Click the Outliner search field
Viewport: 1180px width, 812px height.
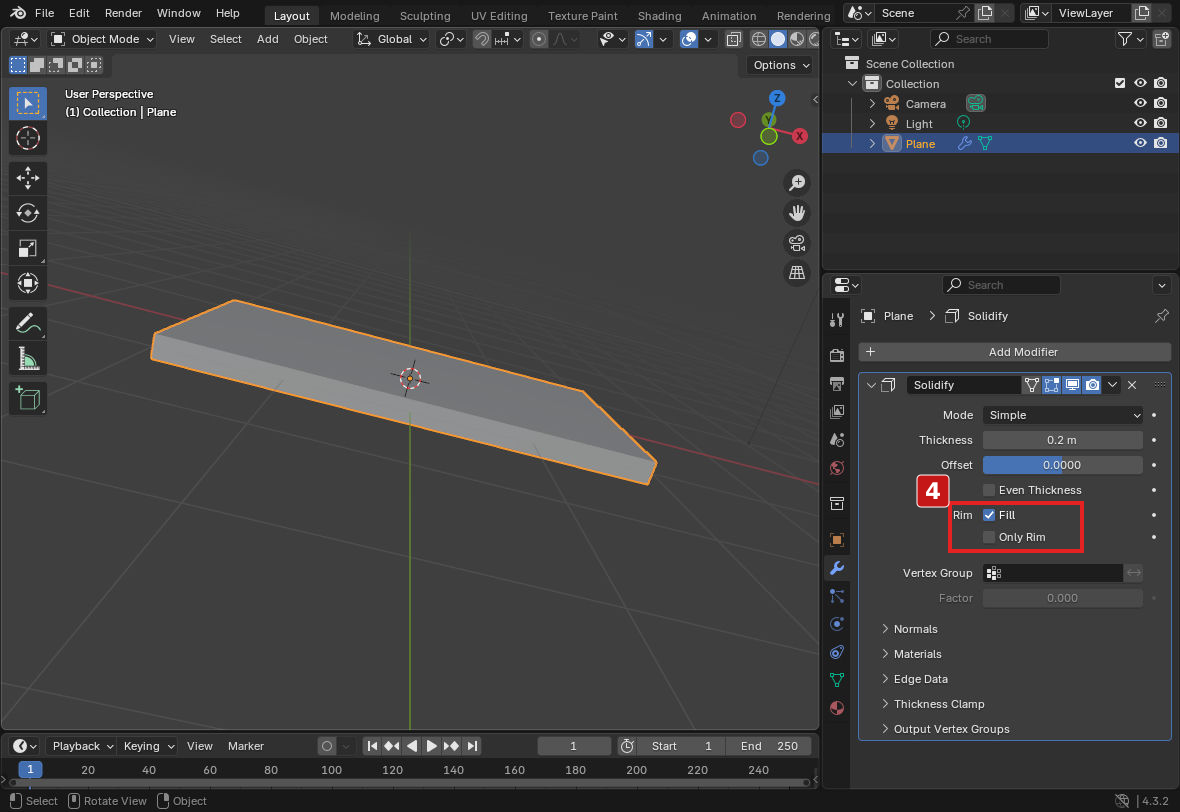[989, 39]
